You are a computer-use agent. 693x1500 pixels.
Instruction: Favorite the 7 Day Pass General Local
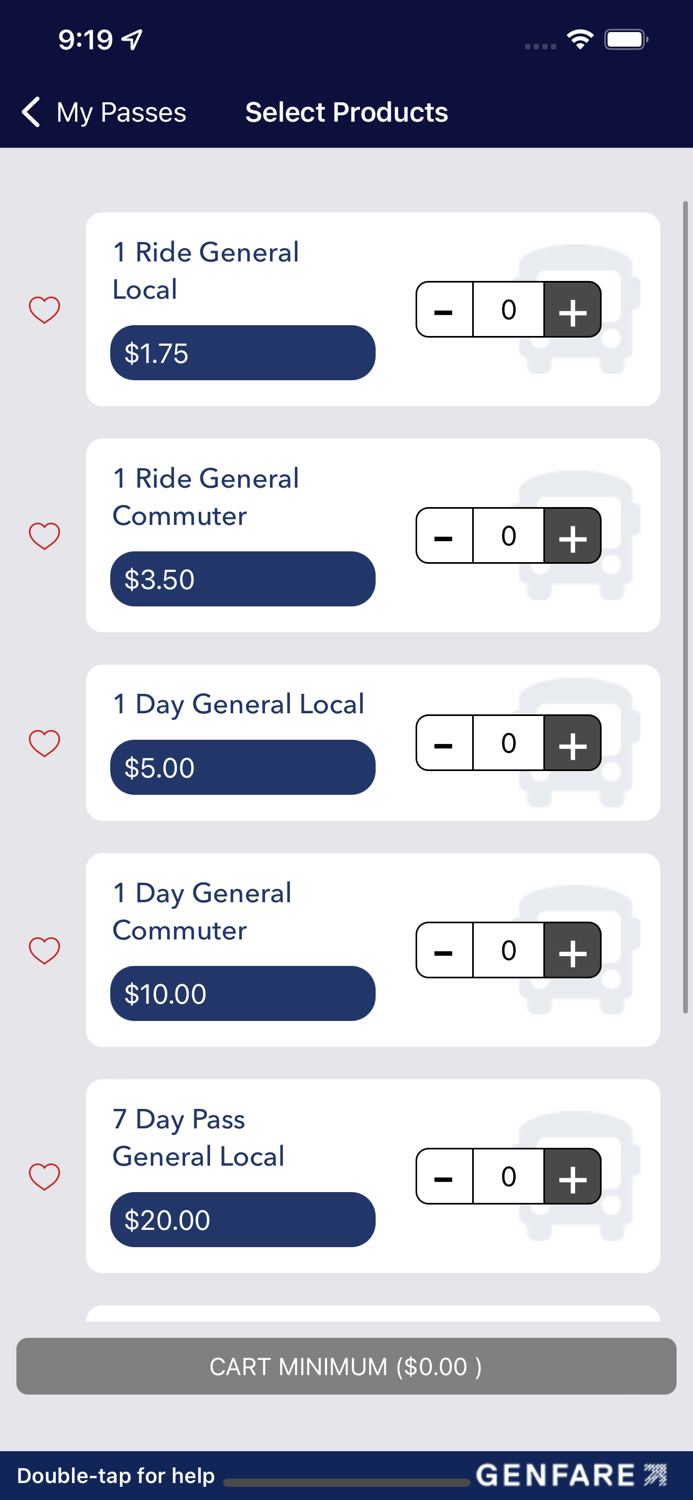tap(44, 1176)
